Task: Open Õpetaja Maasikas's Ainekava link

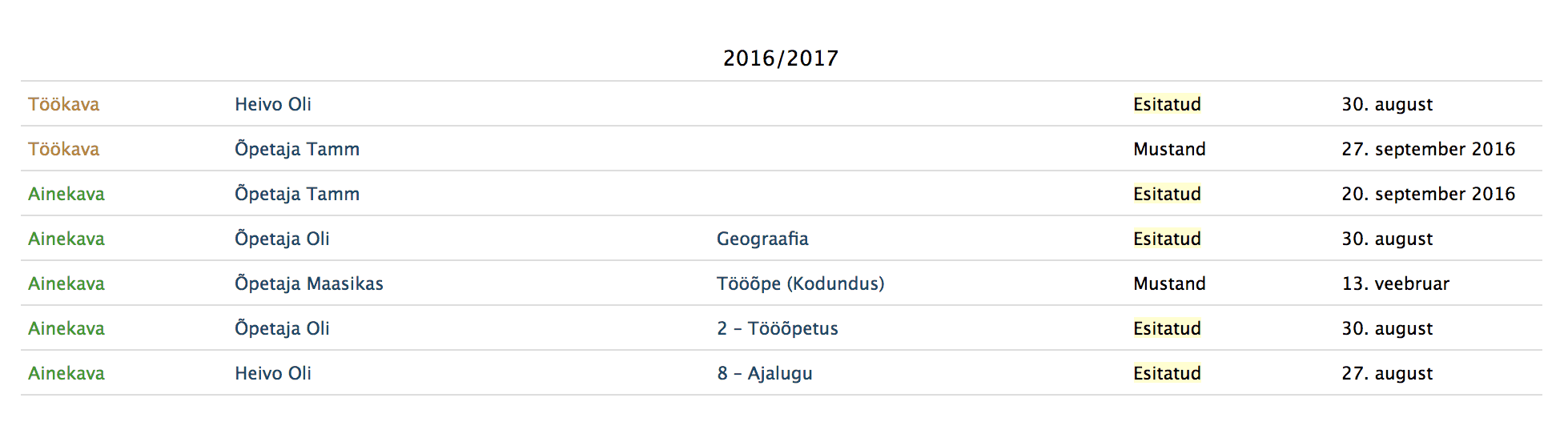Action: (x=66, y=283)
